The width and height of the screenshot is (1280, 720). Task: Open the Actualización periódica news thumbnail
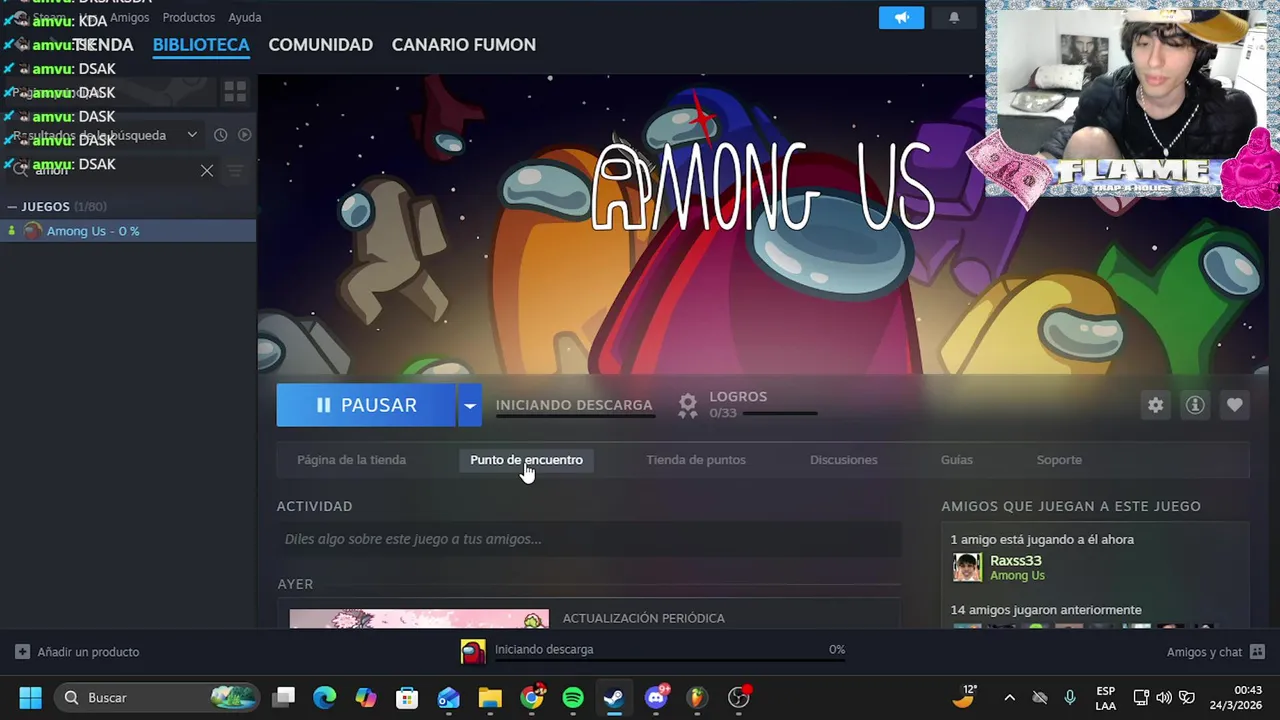pos(419,619)
